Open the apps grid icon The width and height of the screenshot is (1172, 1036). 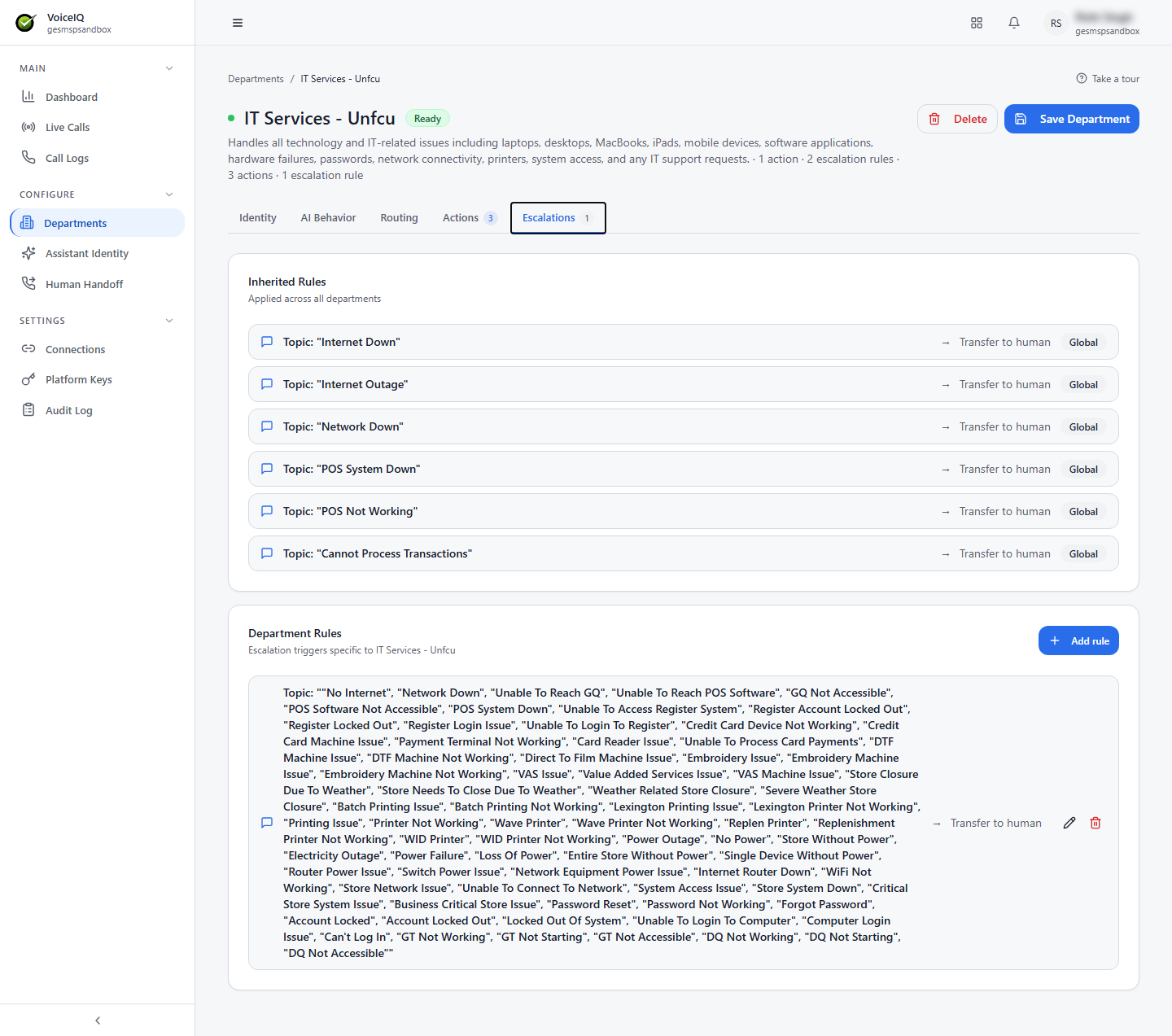[977, 23]
